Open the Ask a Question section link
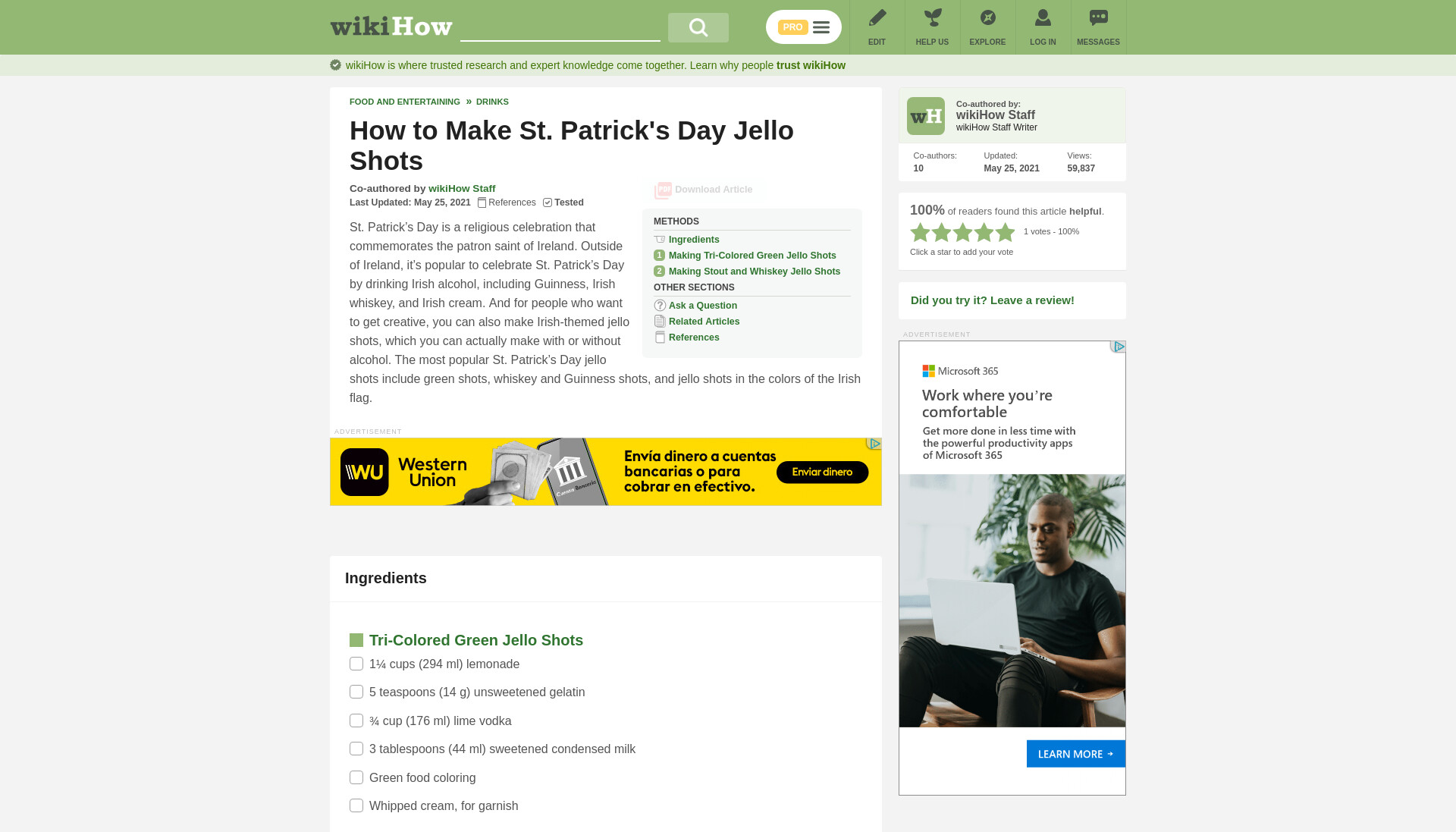The height and width of the screenshot is (832, 1456). [x=703, y=306]
